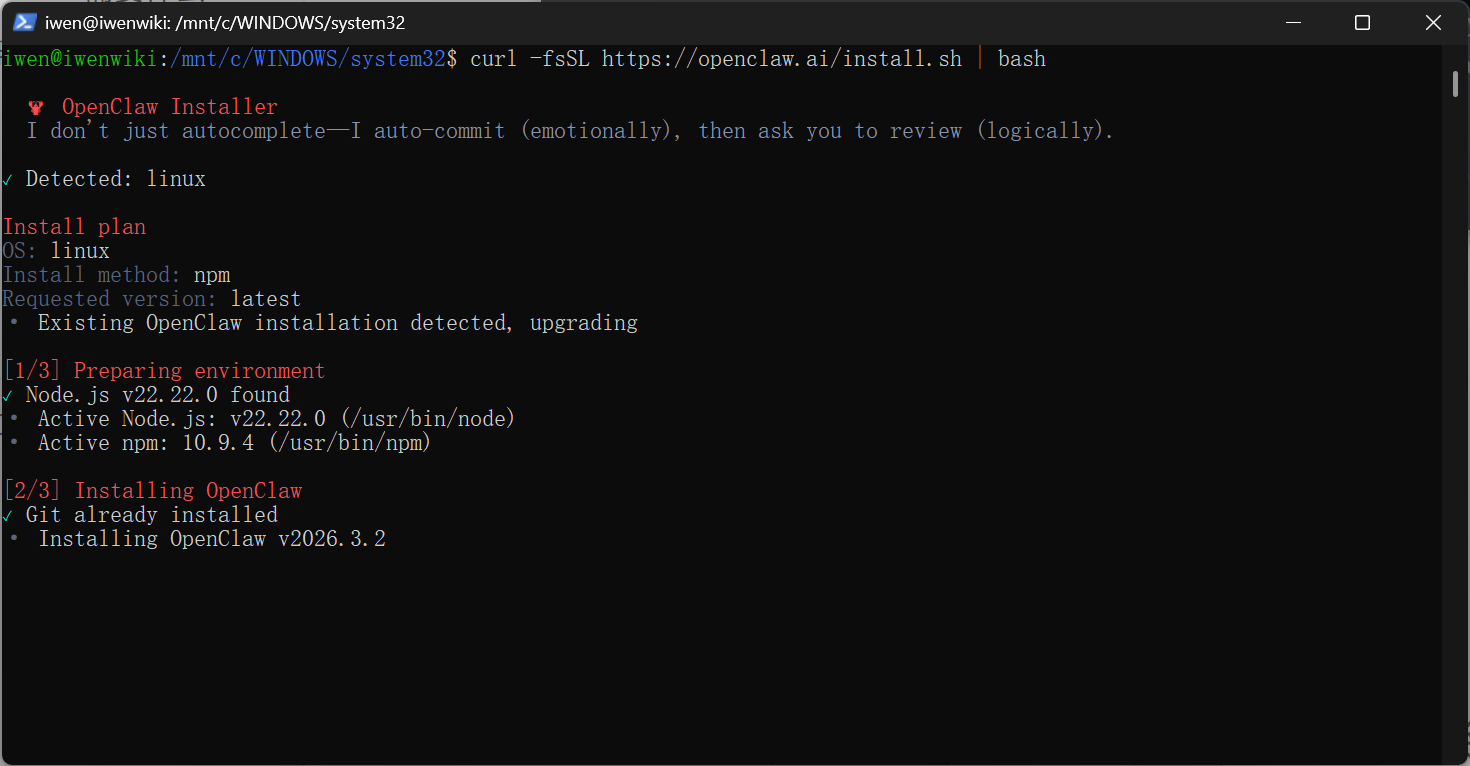Click the Install plan heading
This screenshot has height=766, width=1470.
(x=75, y=227)
